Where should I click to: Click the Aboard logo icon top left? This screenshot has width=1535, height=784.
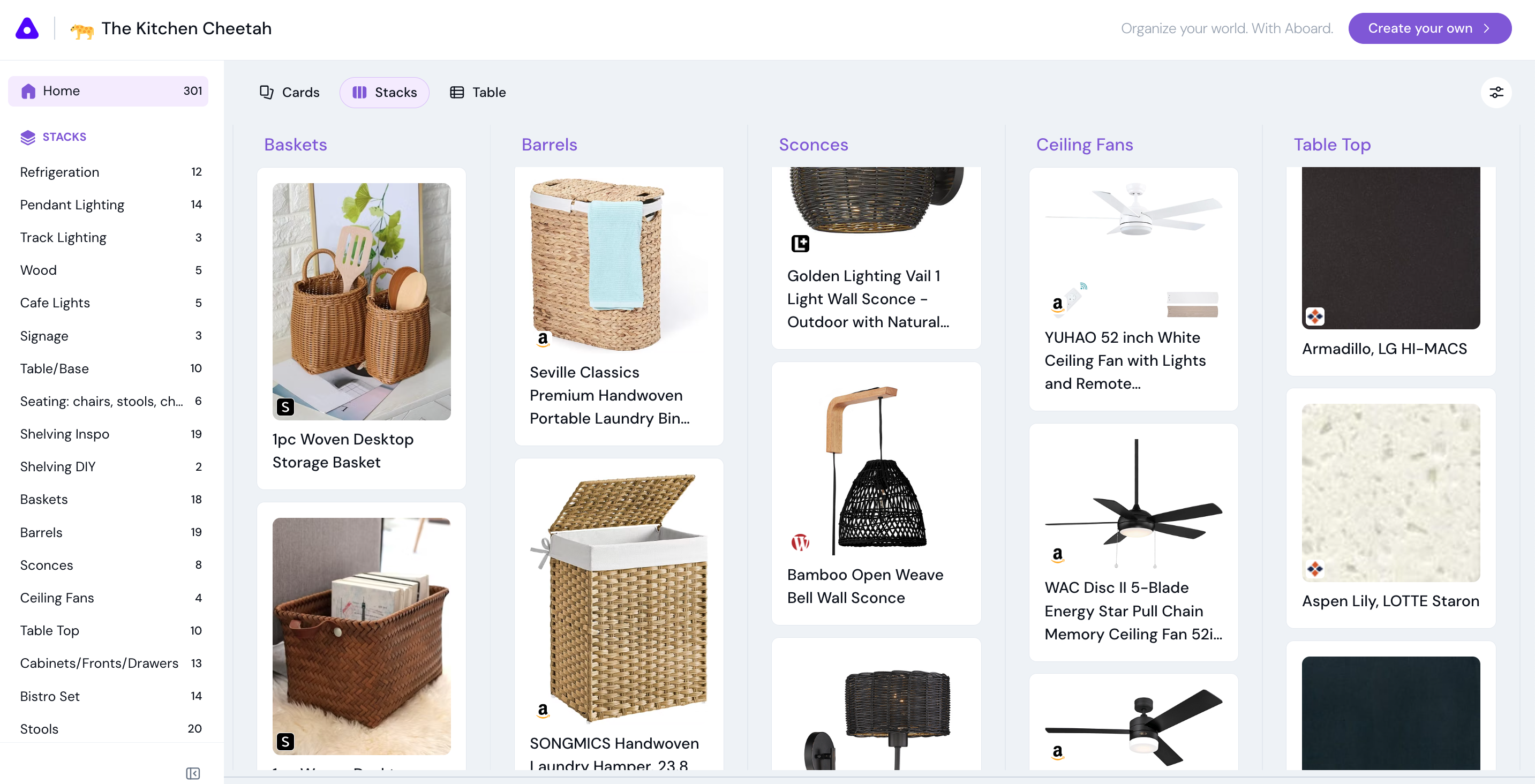click(27, 27)
